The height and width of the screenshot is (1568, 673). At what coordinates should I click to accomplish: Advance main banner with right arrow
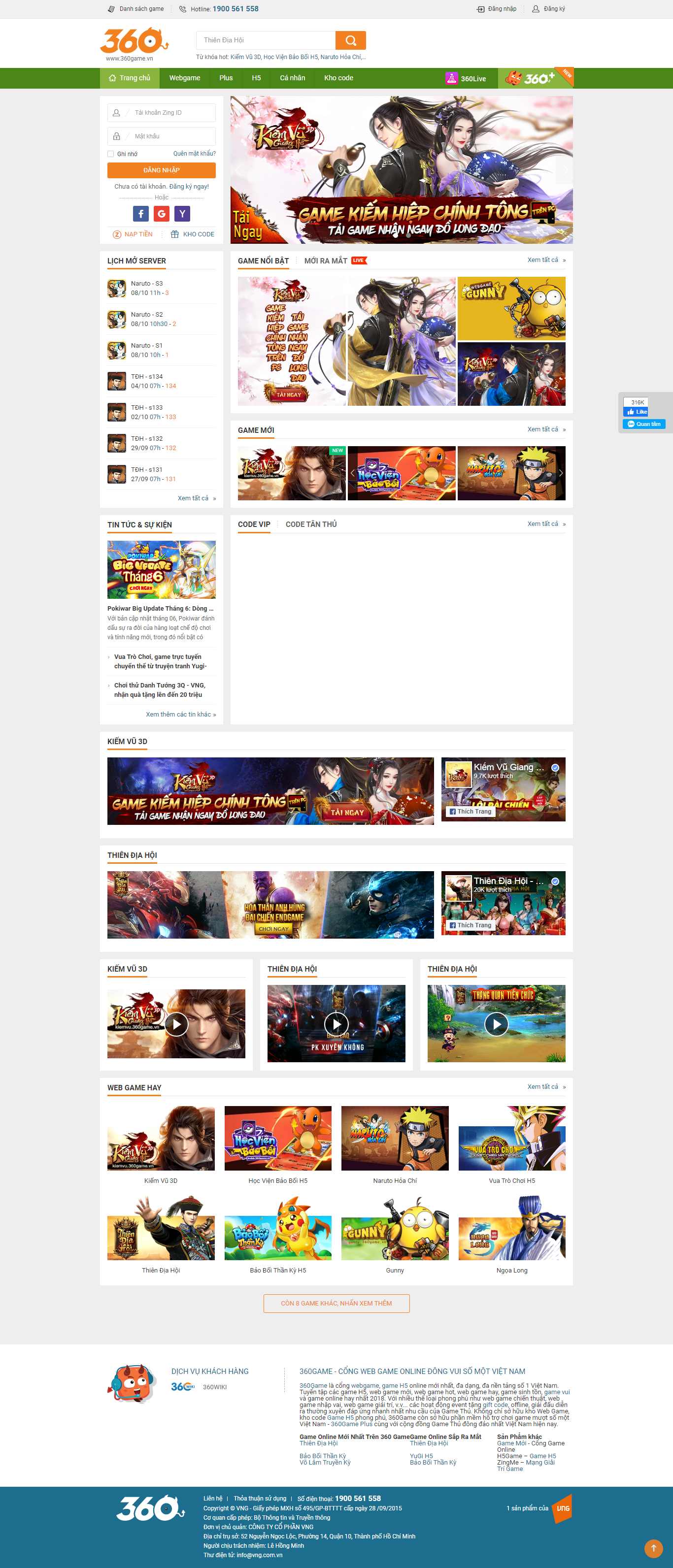tap(565, 170)
